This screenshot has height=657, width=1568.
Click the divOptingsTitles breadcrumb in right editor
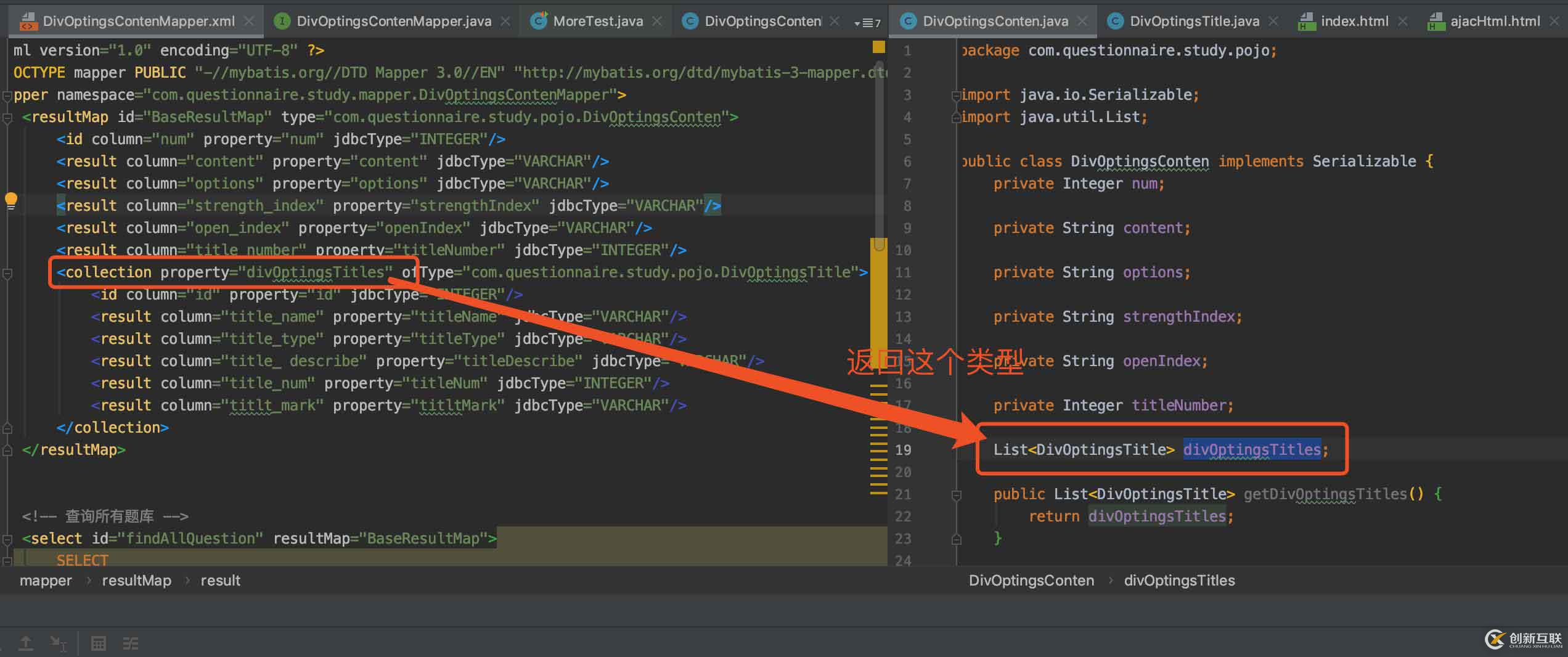click(1179, 581)
